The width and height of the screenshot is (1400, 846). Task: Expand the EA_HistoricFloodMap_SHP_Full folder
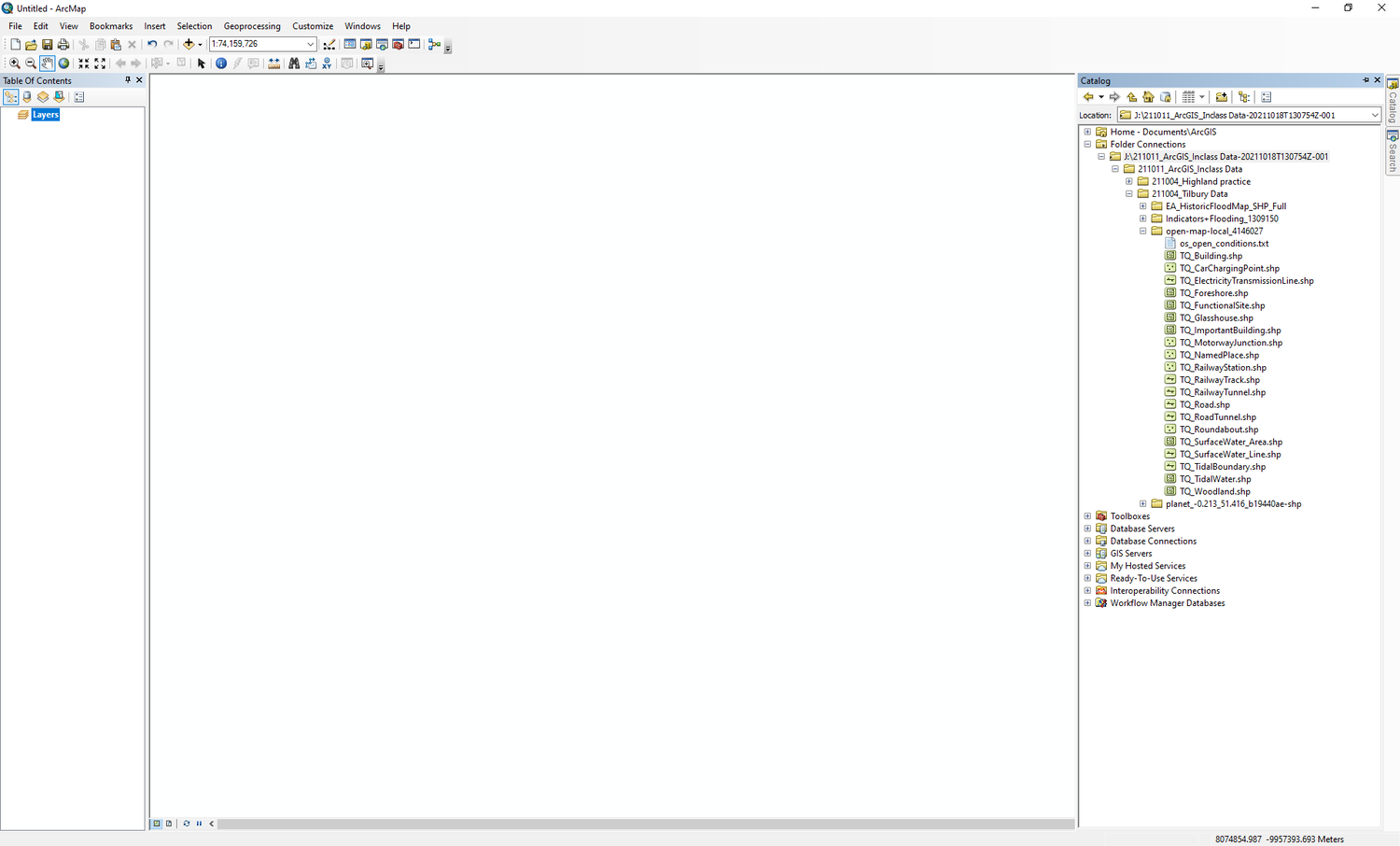[1143, 206]
